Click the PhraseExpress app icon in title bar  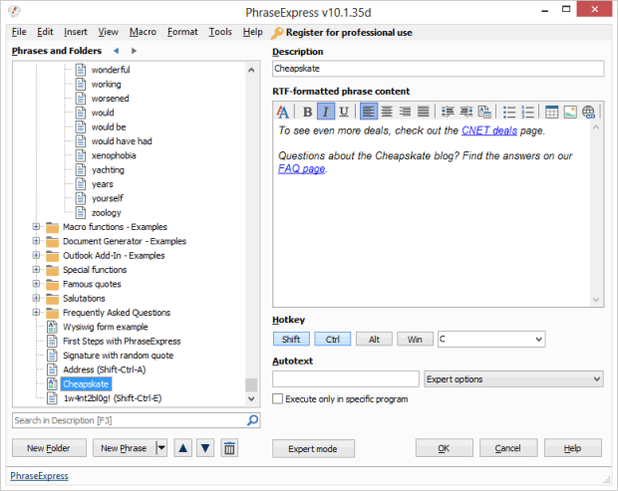point(14,11)
